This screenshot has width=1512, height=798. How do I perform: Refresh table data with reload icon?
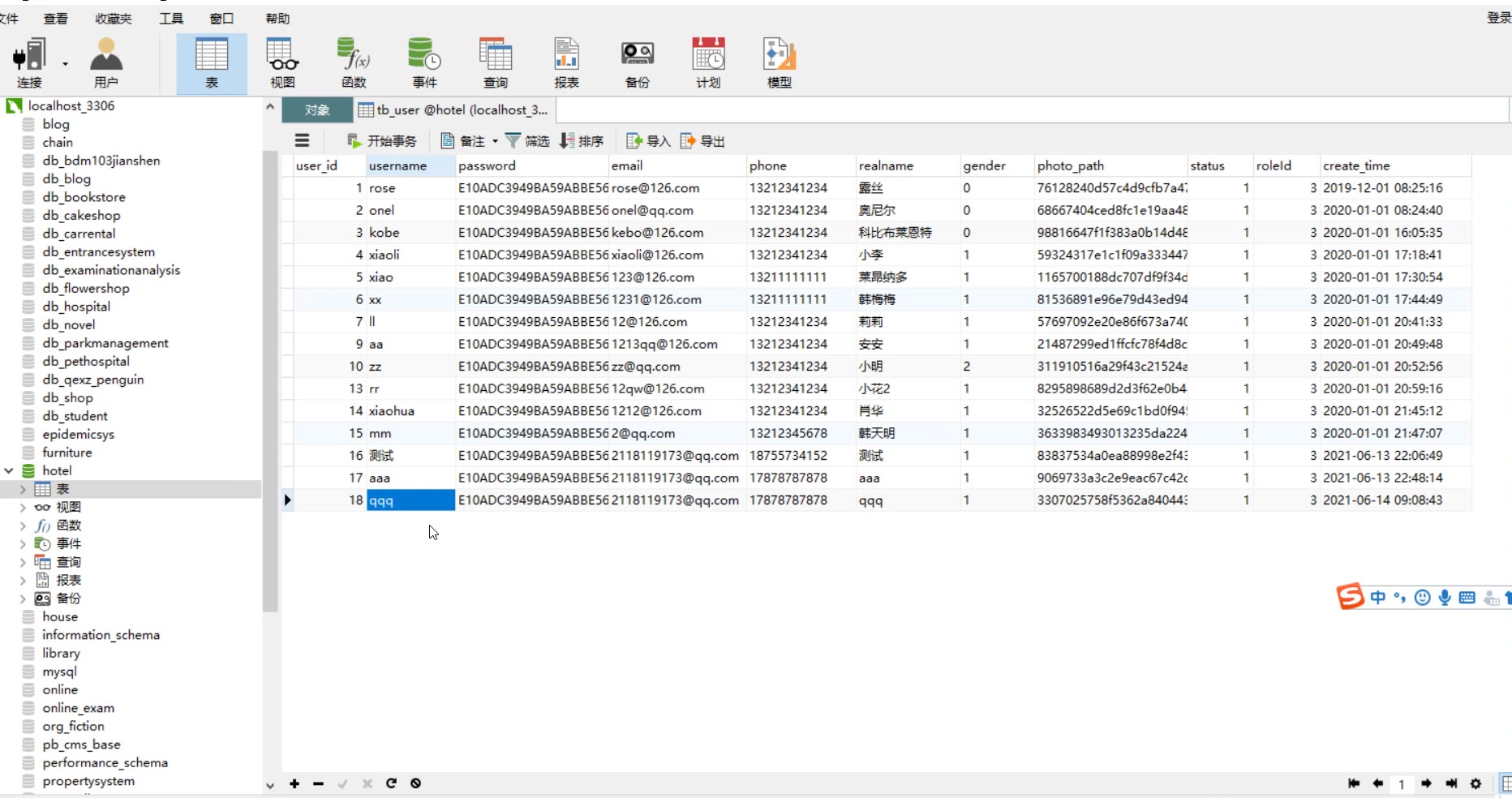(391, 783)
